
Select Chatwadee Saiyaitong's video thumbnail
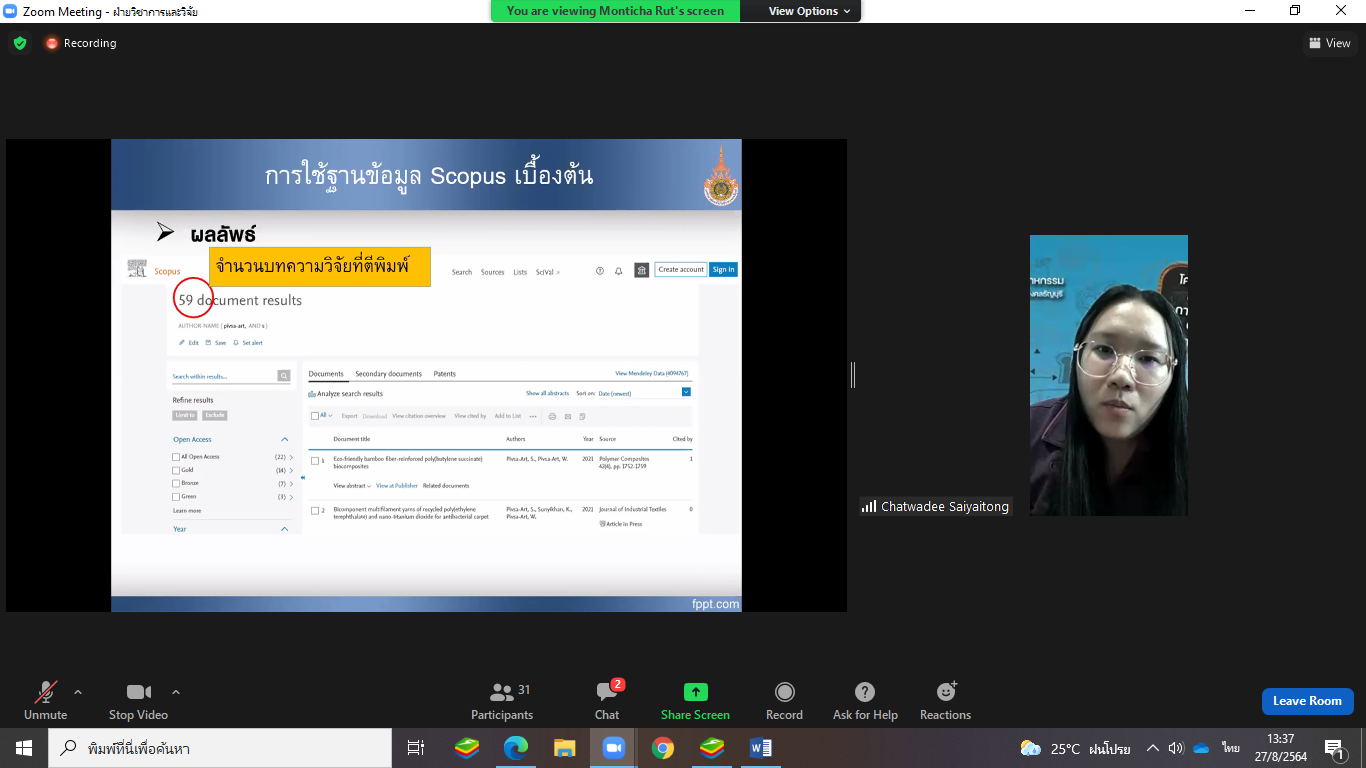click(x=1109, y=375)
